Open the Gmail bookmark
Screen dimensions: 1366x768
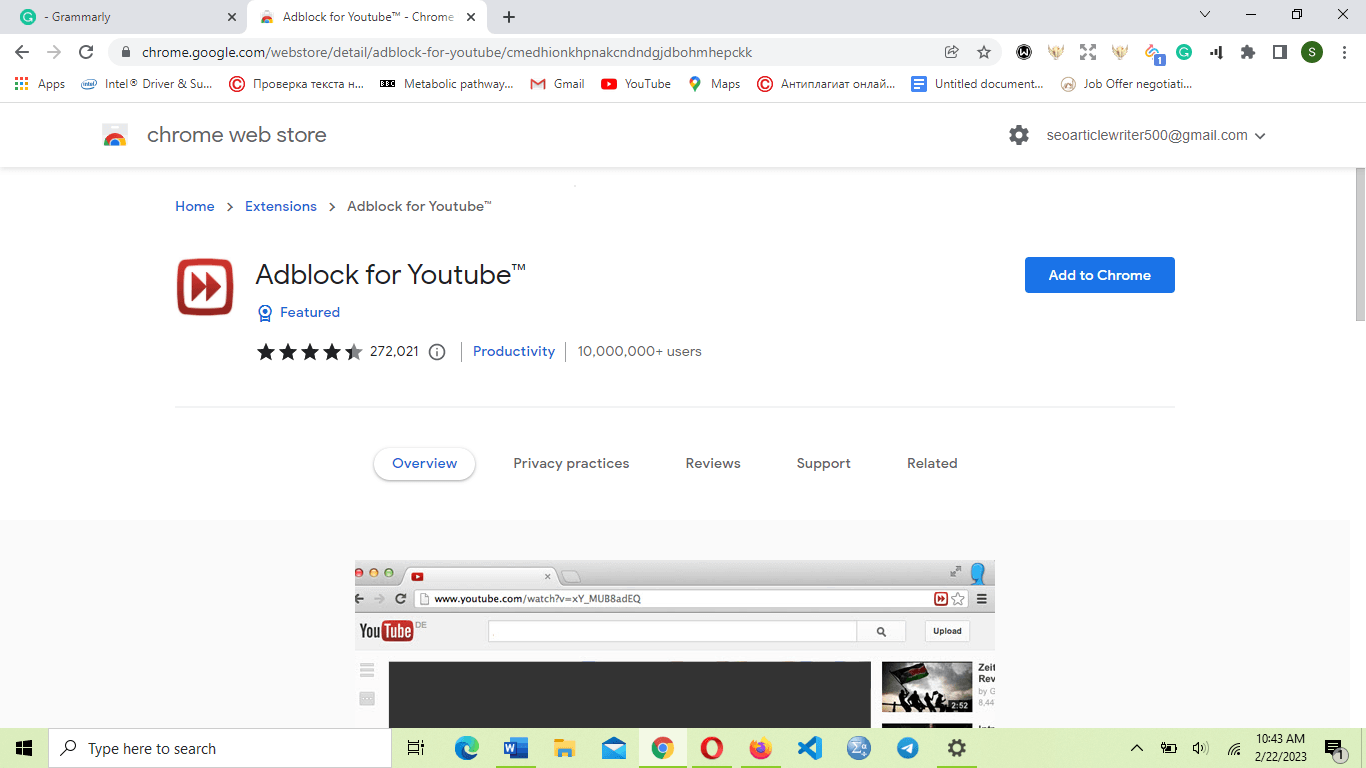pos(558,84)
